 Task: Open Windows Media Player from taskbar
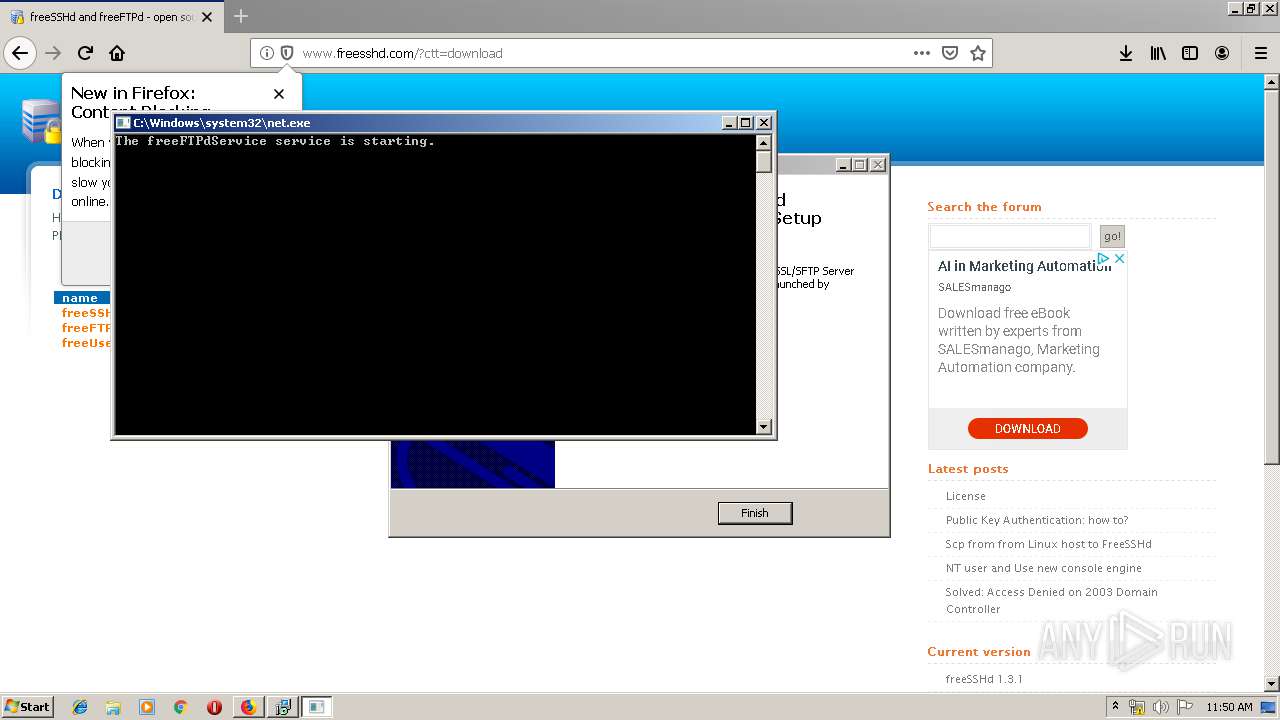pyautogui.click(x=147, y=707)
